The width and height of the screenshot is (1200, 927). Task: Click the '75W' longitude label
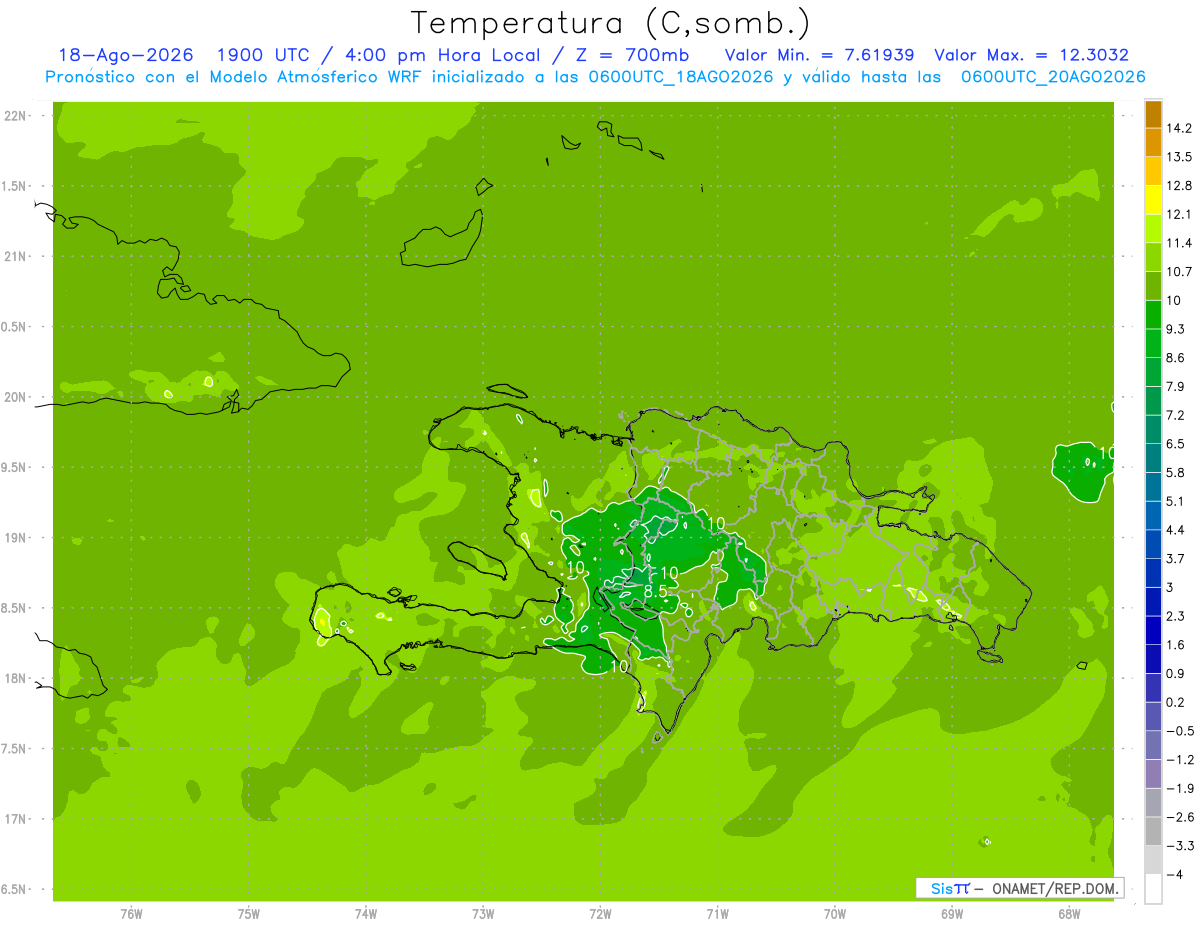pos(249,913)
